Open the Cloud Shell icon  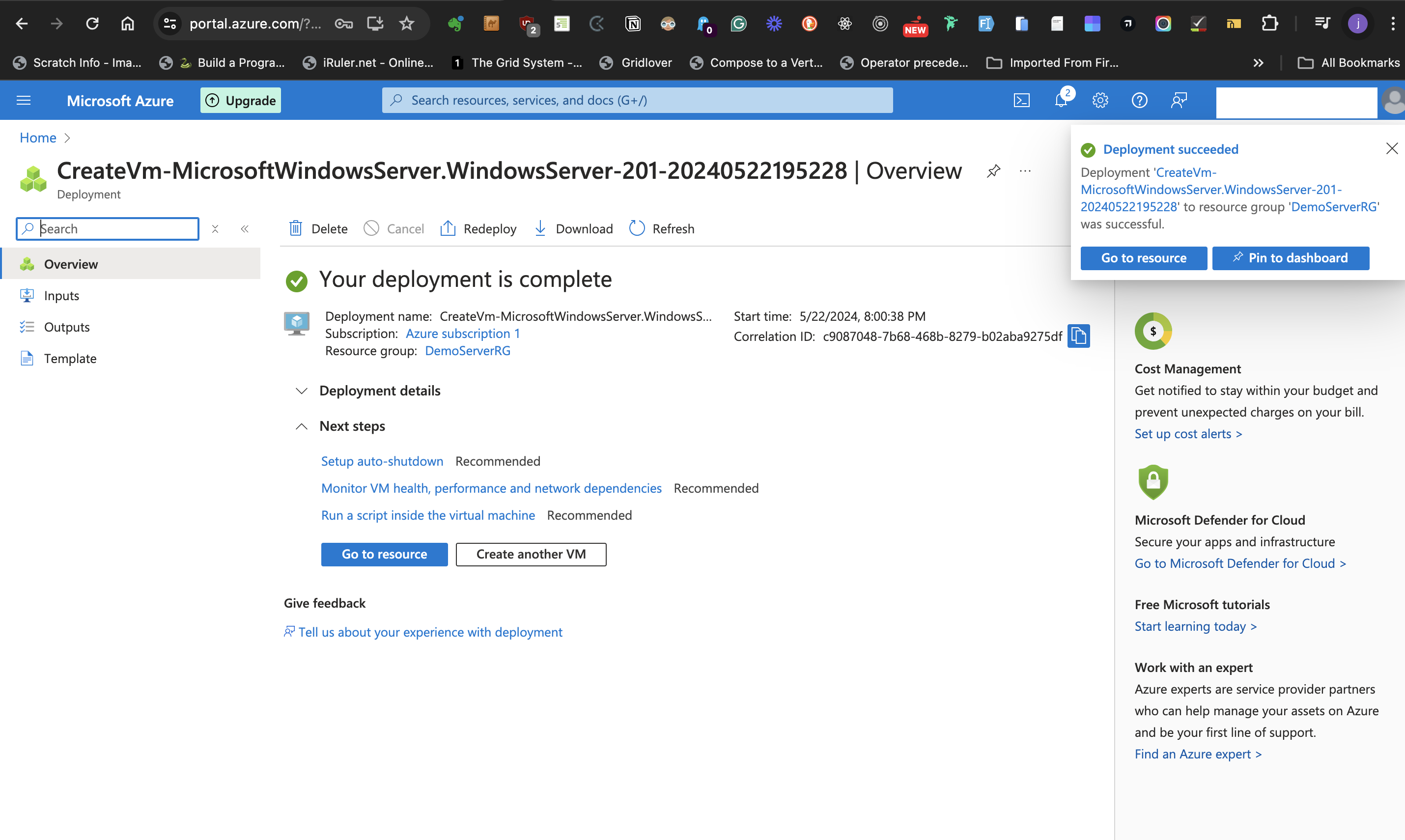pyautogui.click(x=1021, y=100)
